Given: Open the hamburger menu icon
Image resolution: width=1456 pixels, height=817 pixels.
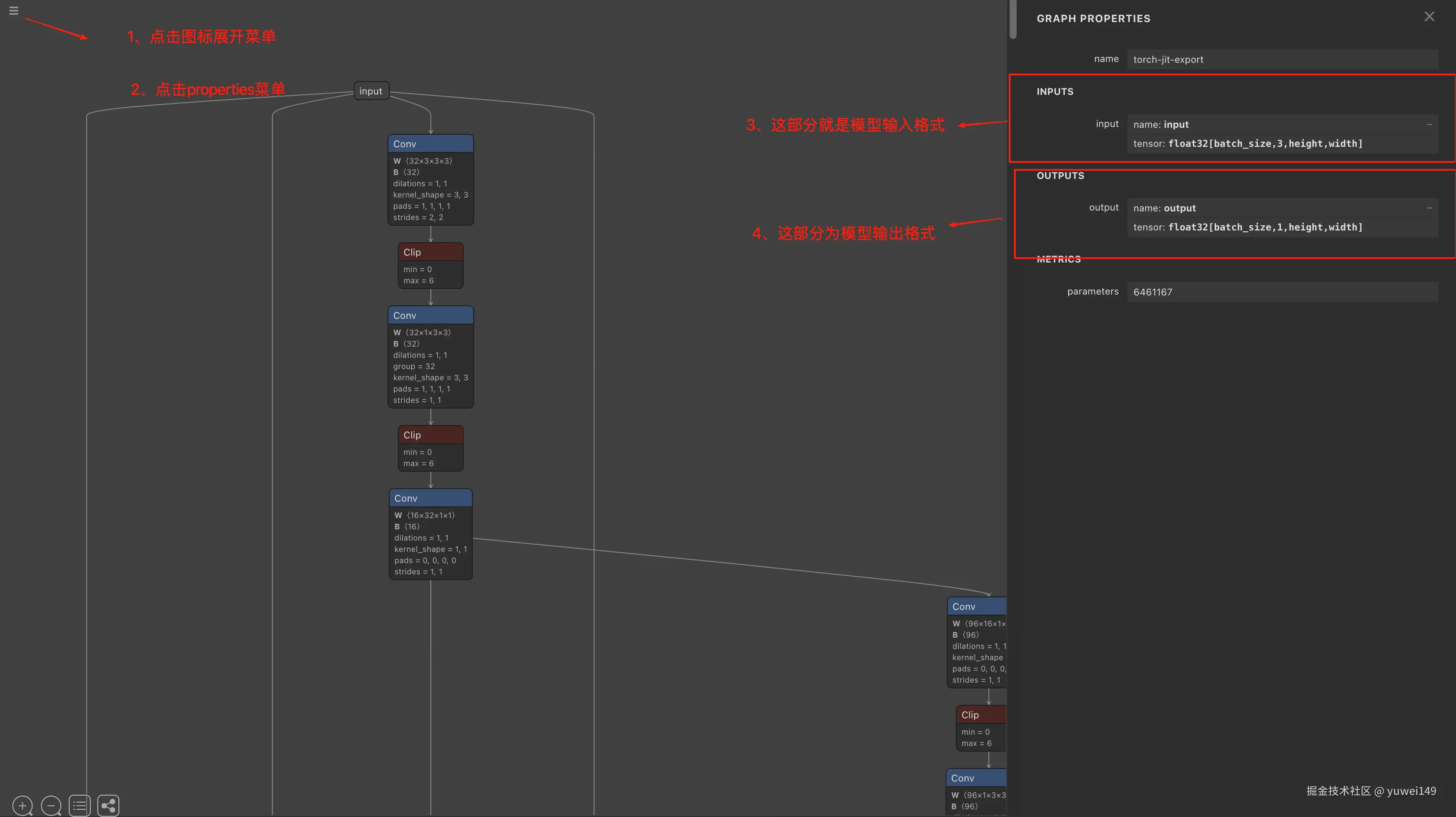Looking at the screenshot, I should tap(13, 11).
